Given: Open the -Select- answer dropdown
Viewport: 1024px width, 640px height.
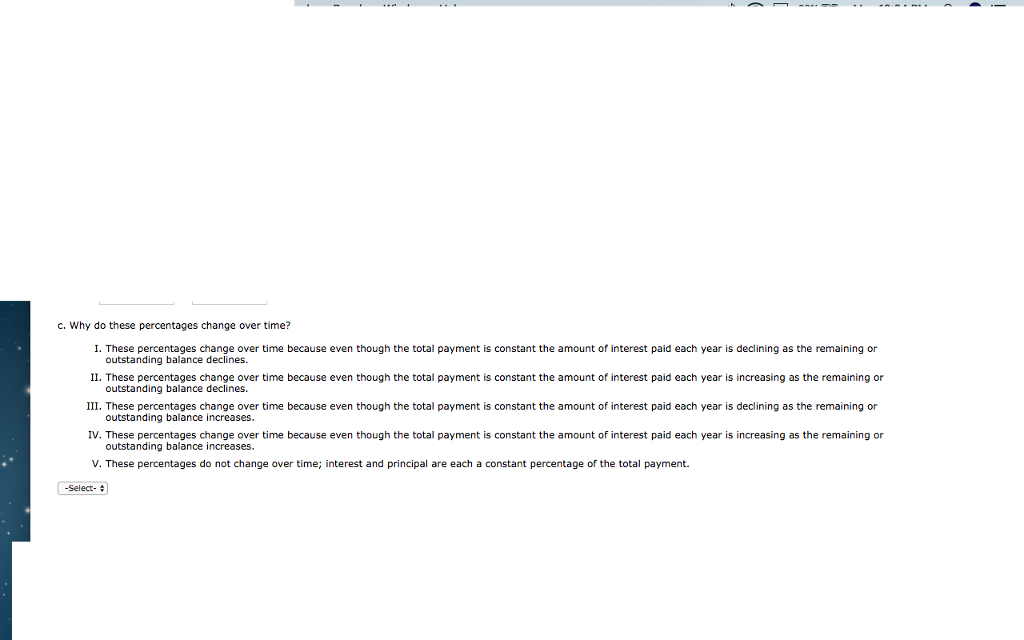Looking at the screenshot, I should [82, 488].
